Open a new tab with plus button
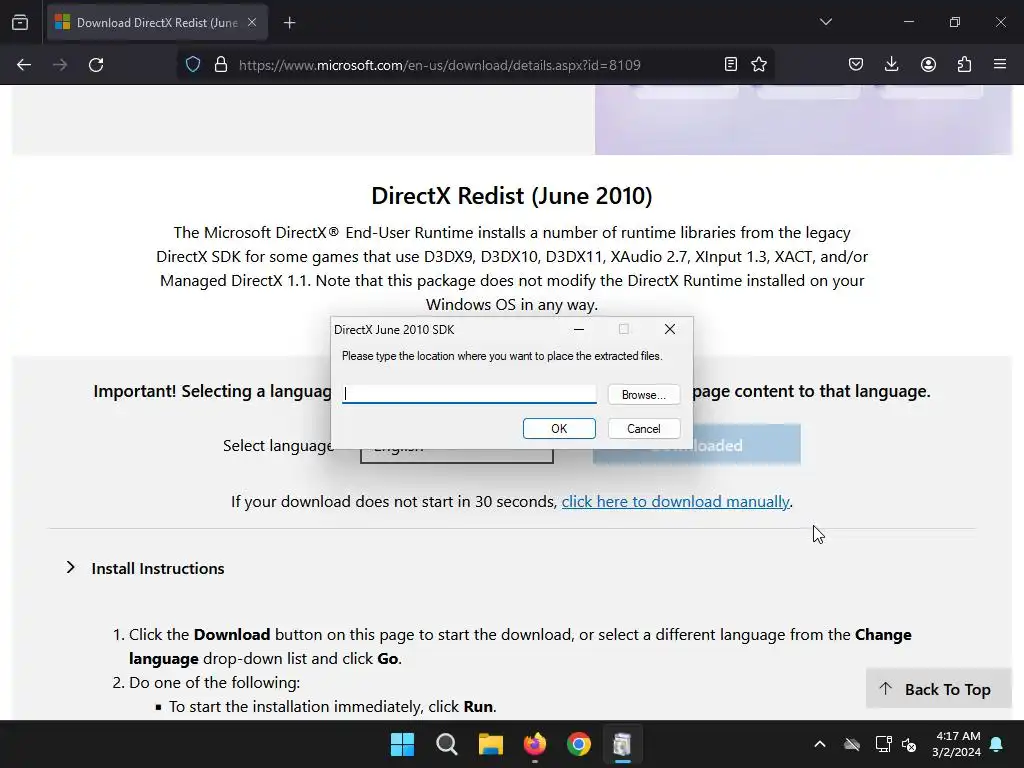The height and width of the screenshot is (768, 1024). [x=289, y=23]
